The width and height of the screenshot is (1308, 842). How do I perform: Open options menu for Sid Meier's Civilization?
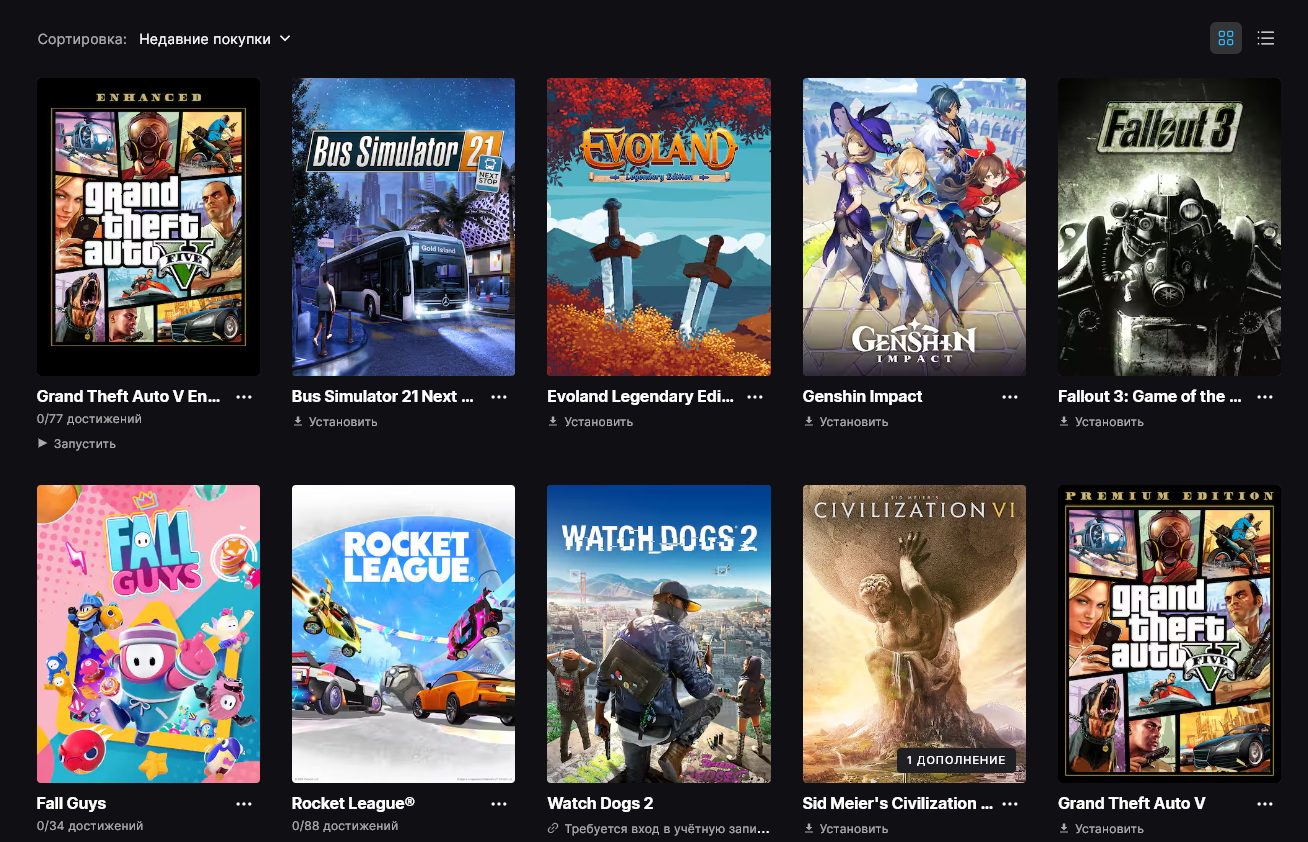(1010, 804)
